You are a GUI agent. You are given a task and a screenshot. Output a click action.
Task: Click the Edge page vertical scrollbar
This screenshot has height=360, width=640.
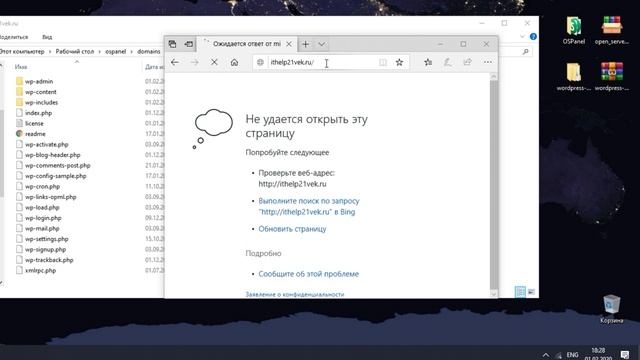point(494,185)
